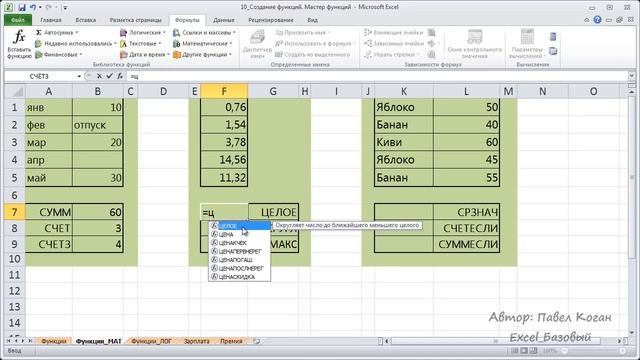Select cell with value 14,56
Viewport: 640px width, 360px height.
(x=224, y=160)
